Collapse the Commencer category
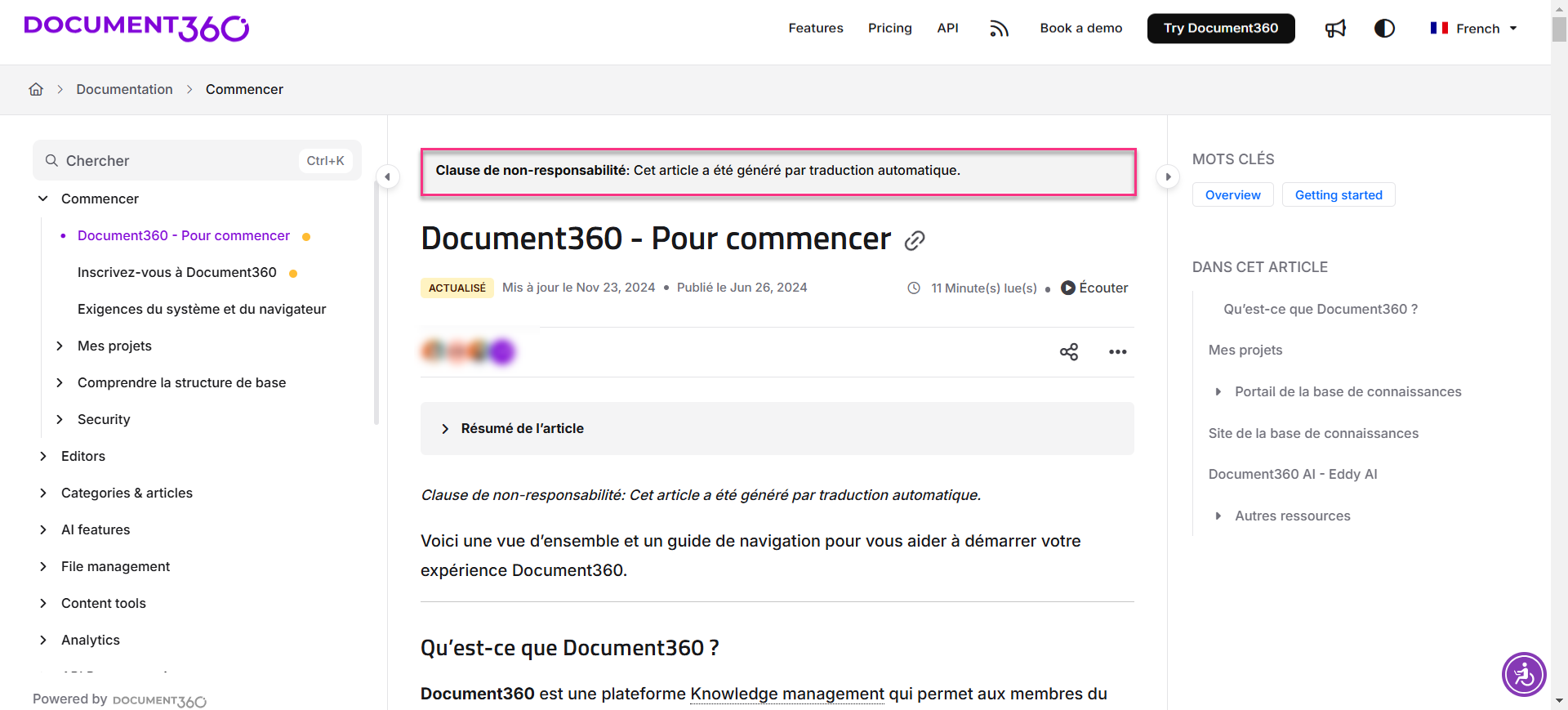Viewport: 1568px width, 710px height. (x=43, y=199)
